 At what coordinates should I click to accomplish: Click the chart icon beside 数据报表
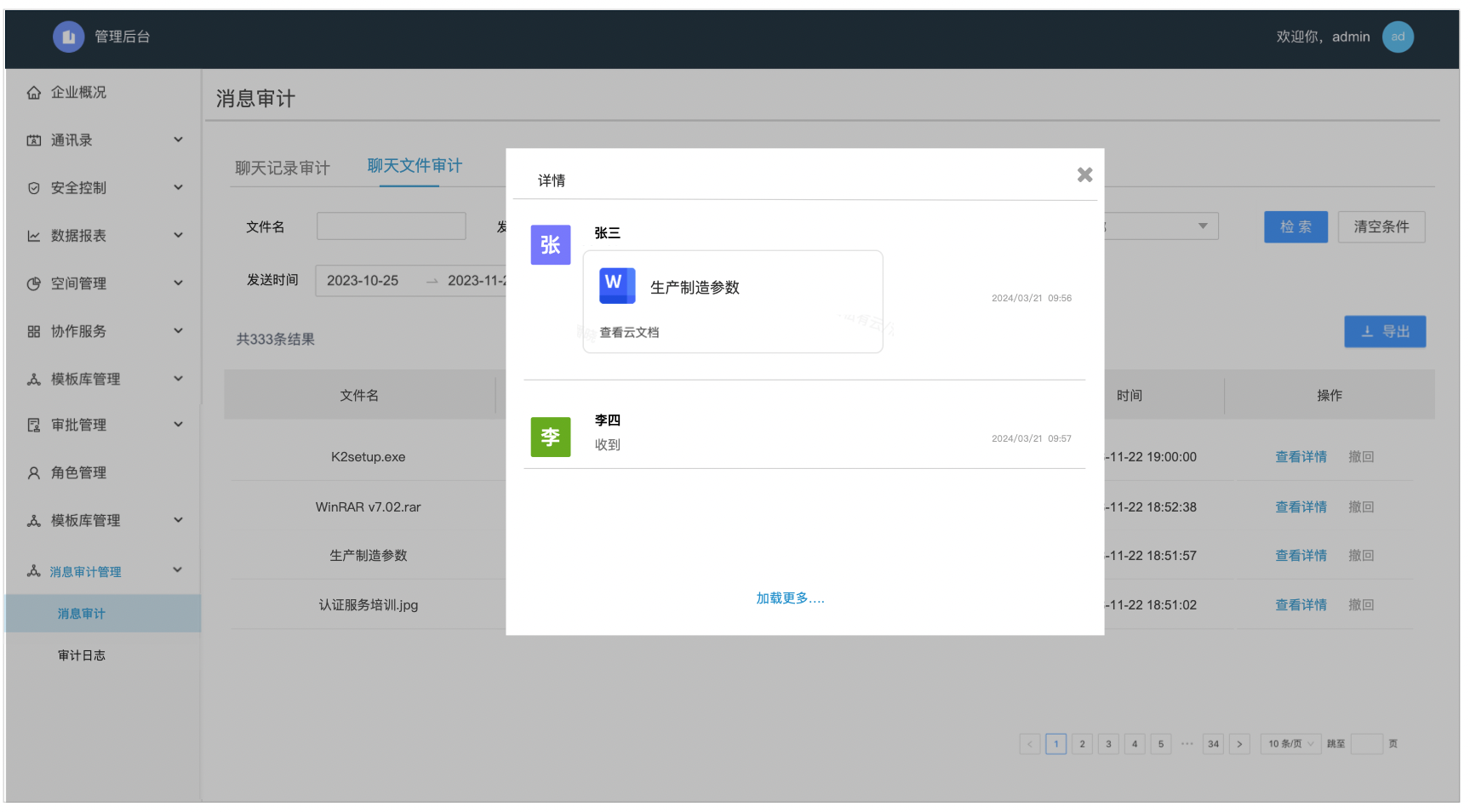click(x=34, y=236)
